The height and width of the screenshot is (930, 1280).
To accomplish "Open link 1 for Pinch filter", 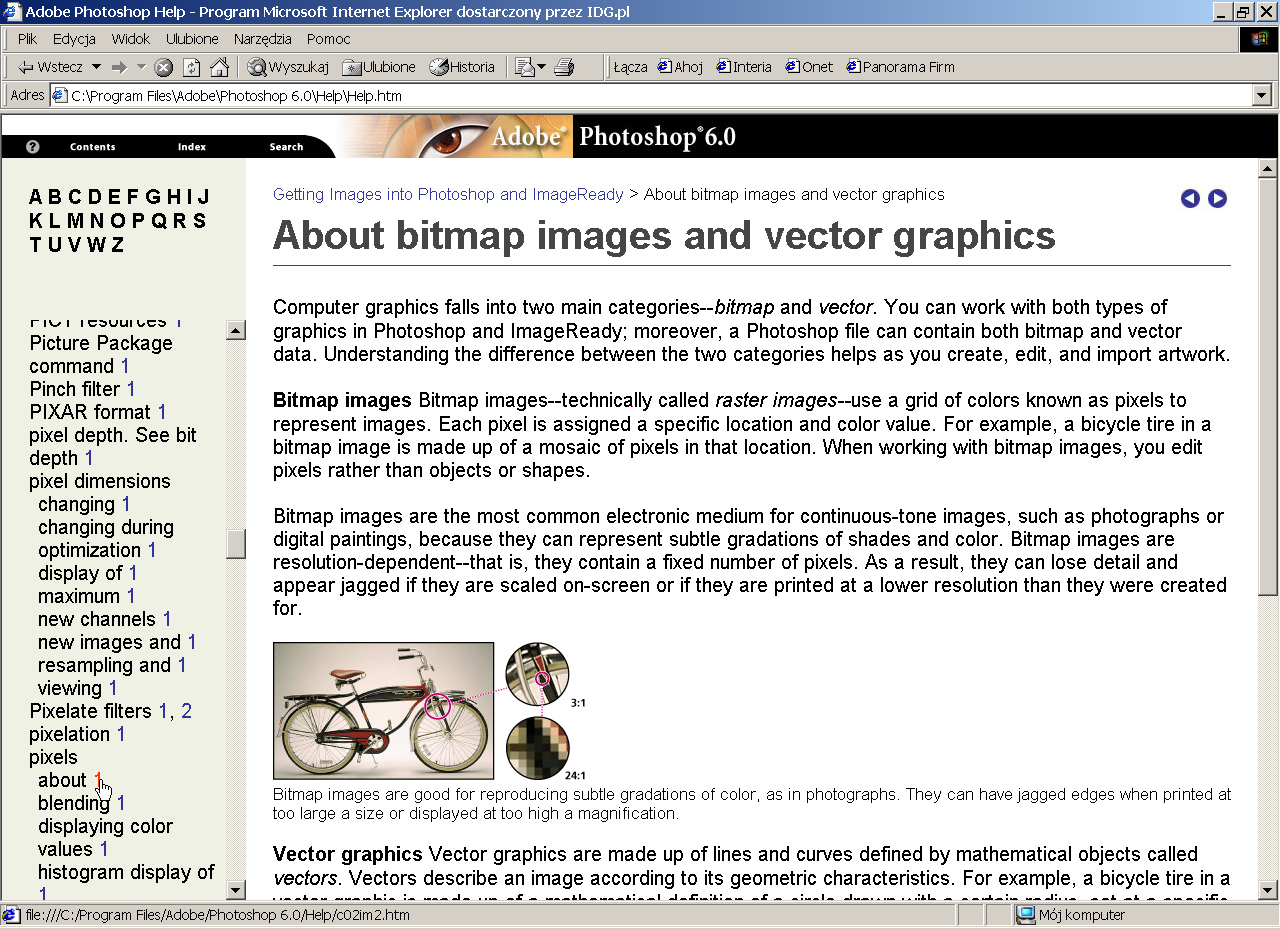I will click(x=131, y=389).
